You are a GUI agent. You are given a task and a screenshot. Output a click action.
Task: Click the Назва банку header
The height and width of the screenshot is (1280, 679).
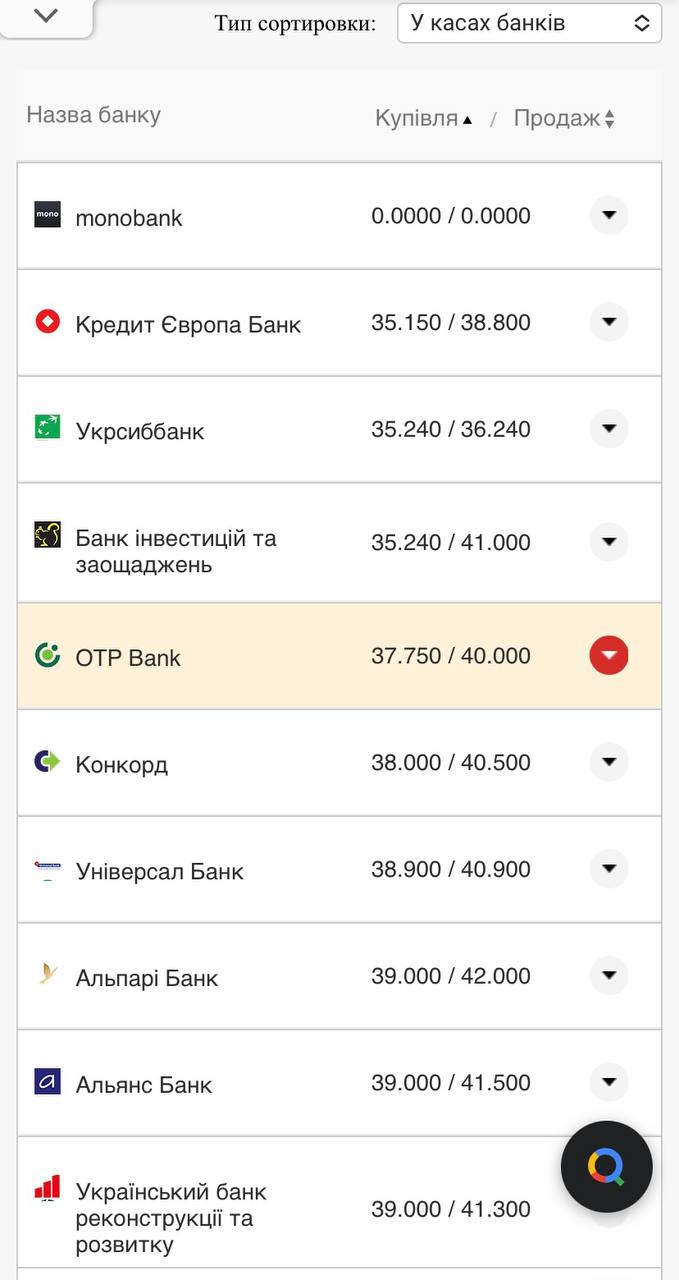tap(92, 115)
